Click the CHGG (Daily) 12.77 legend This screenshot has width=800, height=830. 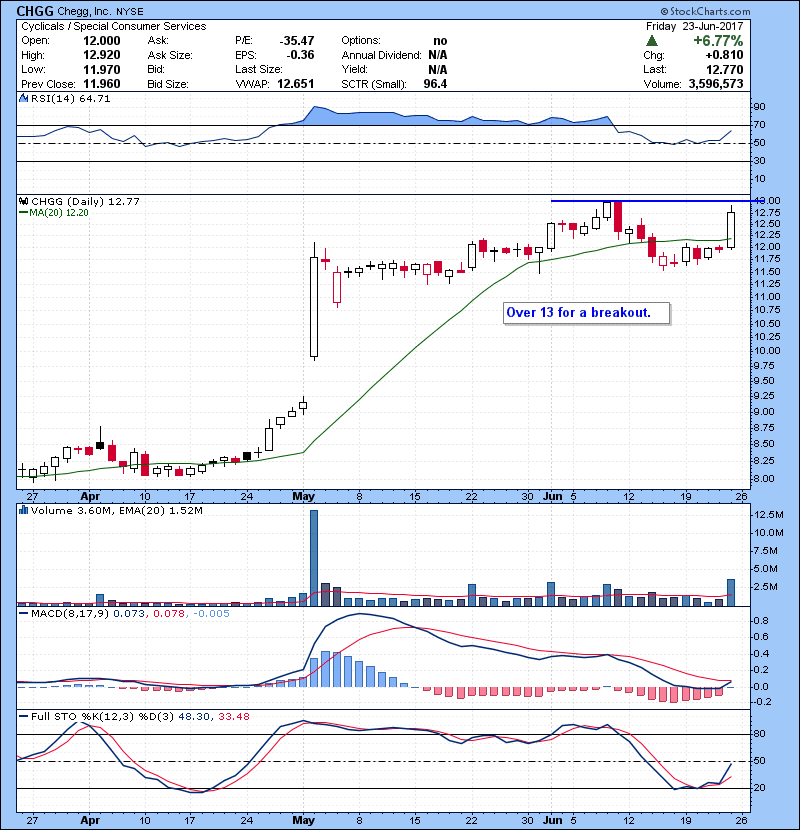click(x=85, y=202)
